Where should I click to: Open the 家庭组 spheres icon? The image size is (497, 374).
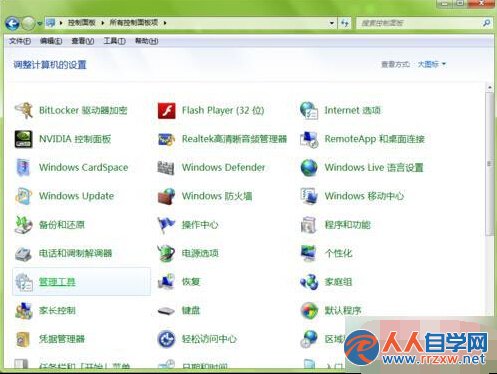309,282
